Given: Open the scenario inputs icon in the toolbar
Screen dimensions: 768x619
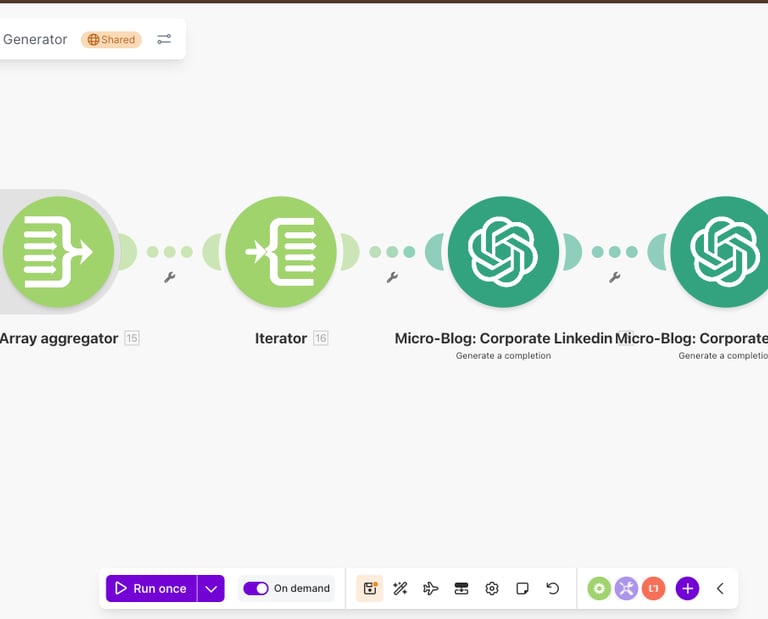Looking at the screenshot, I should pos(461,588).
